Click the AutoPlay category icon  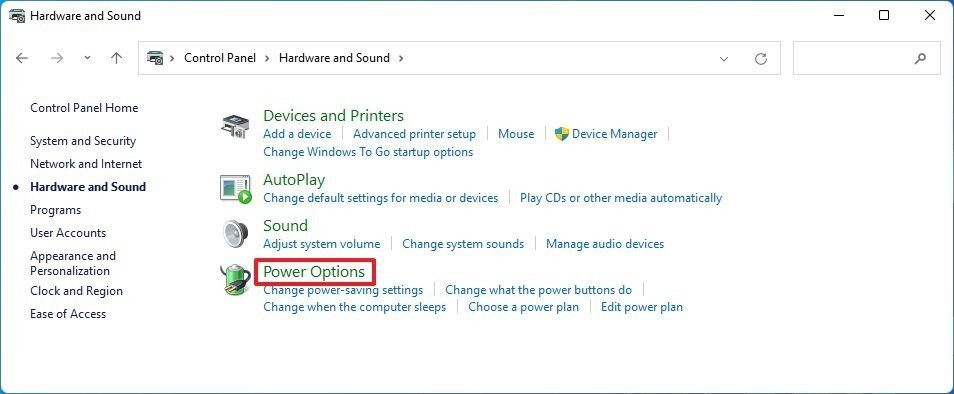tap(235, 189)
